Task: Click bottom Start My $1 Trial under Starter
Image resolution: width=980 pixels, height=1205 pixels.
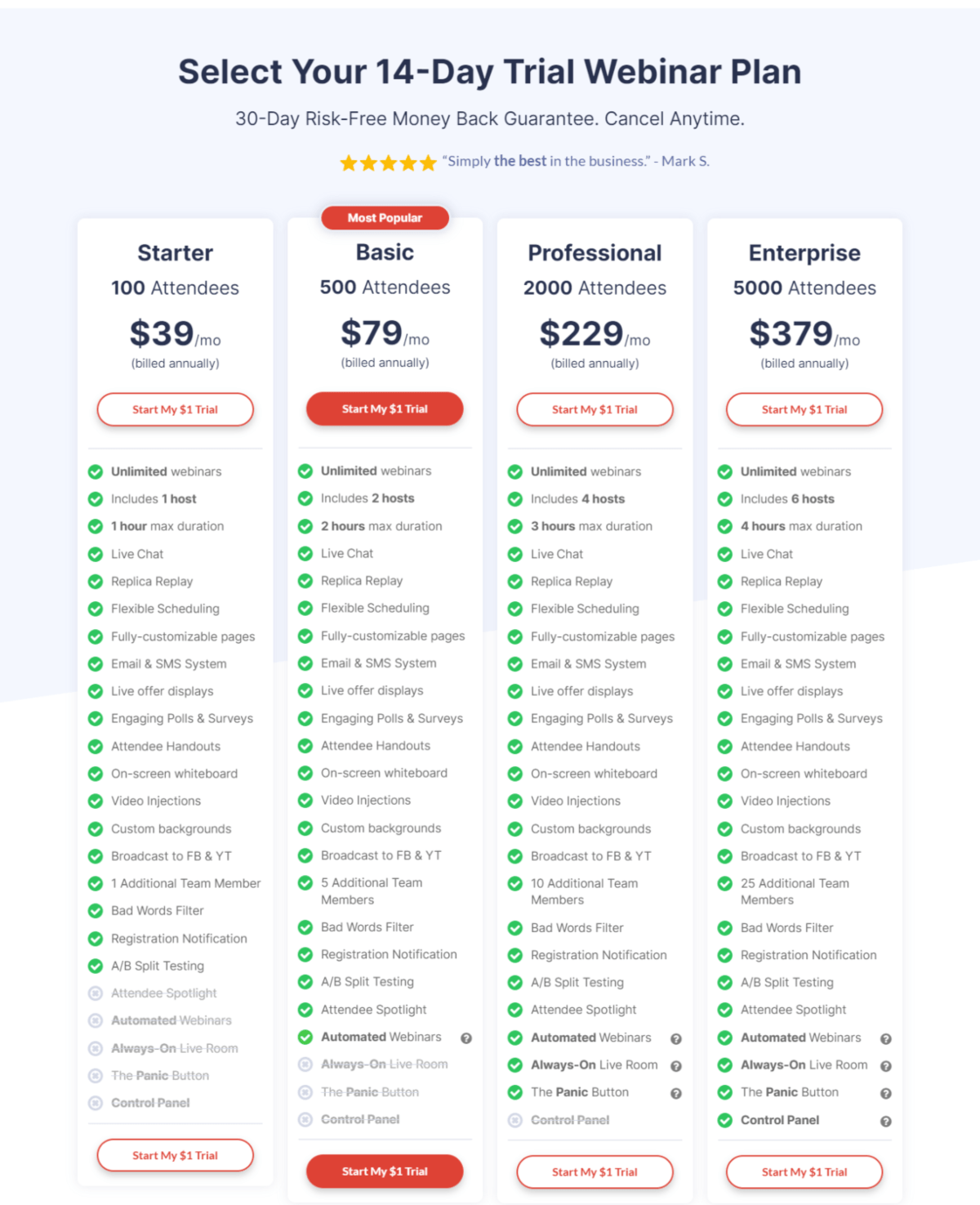Action: (x=176, y=1155)
